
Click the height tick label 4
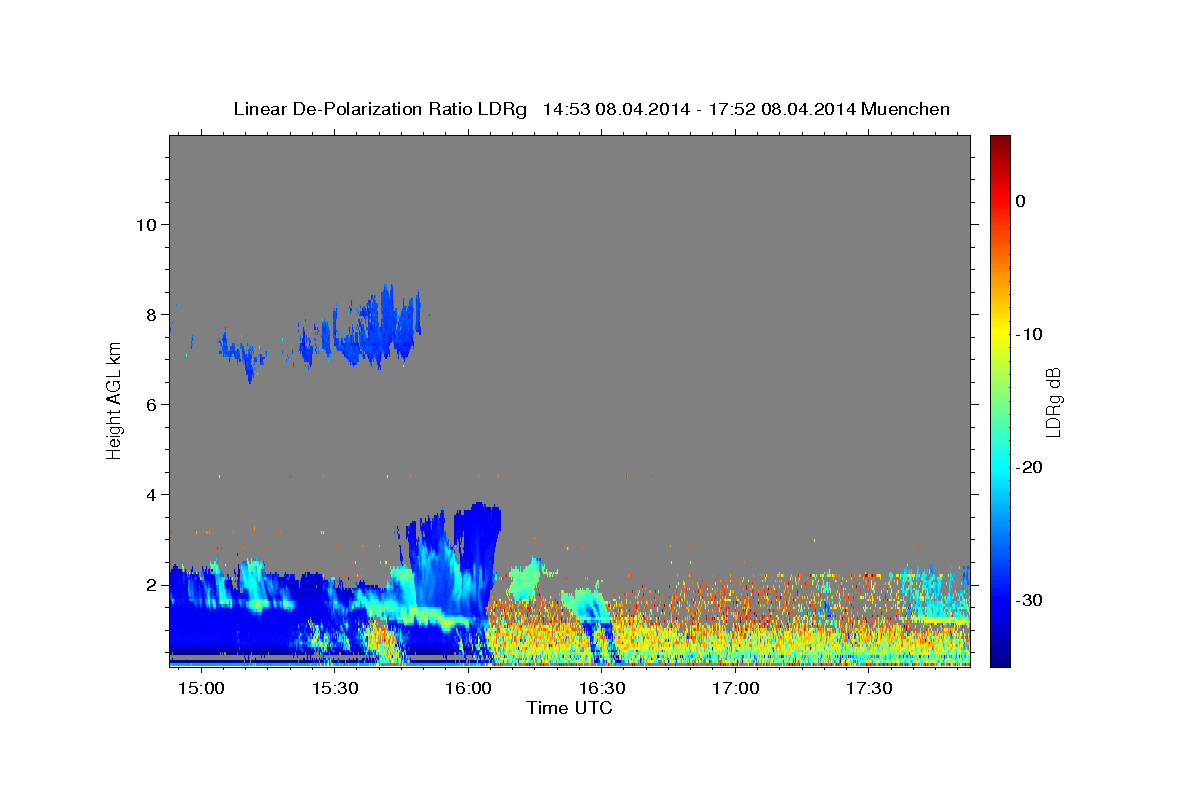(x=151, y=494)
